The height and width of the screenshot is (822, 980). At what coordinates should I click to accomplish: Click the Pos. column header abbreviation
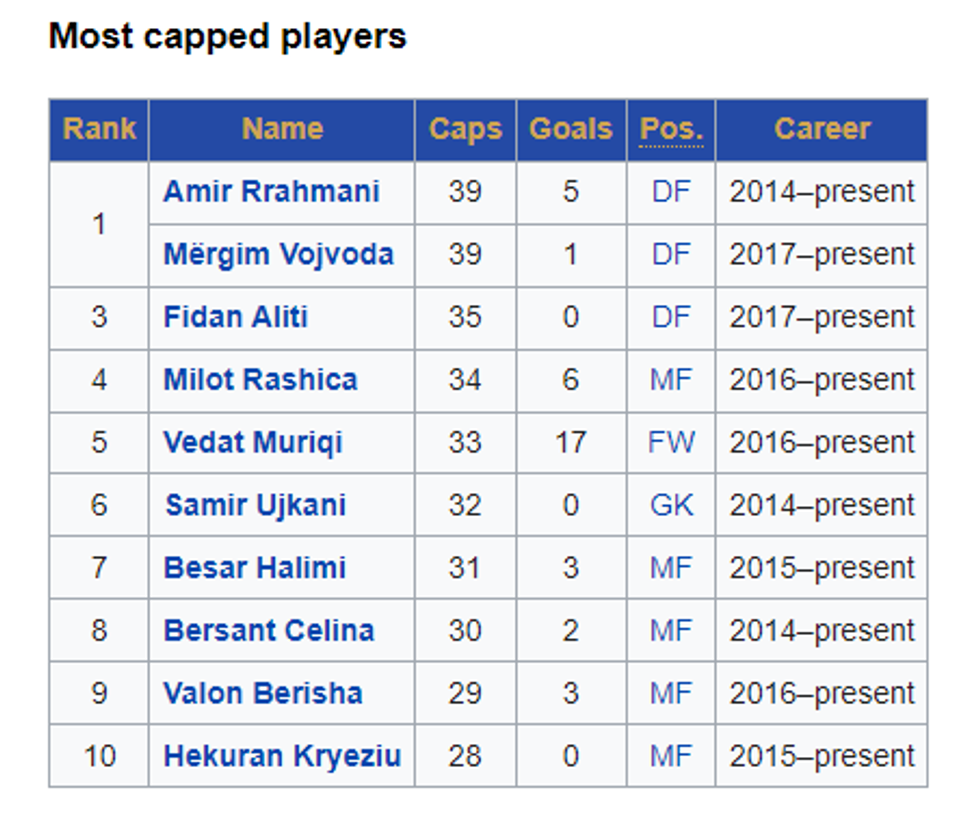pyautogui.click(x=671, y=129)
